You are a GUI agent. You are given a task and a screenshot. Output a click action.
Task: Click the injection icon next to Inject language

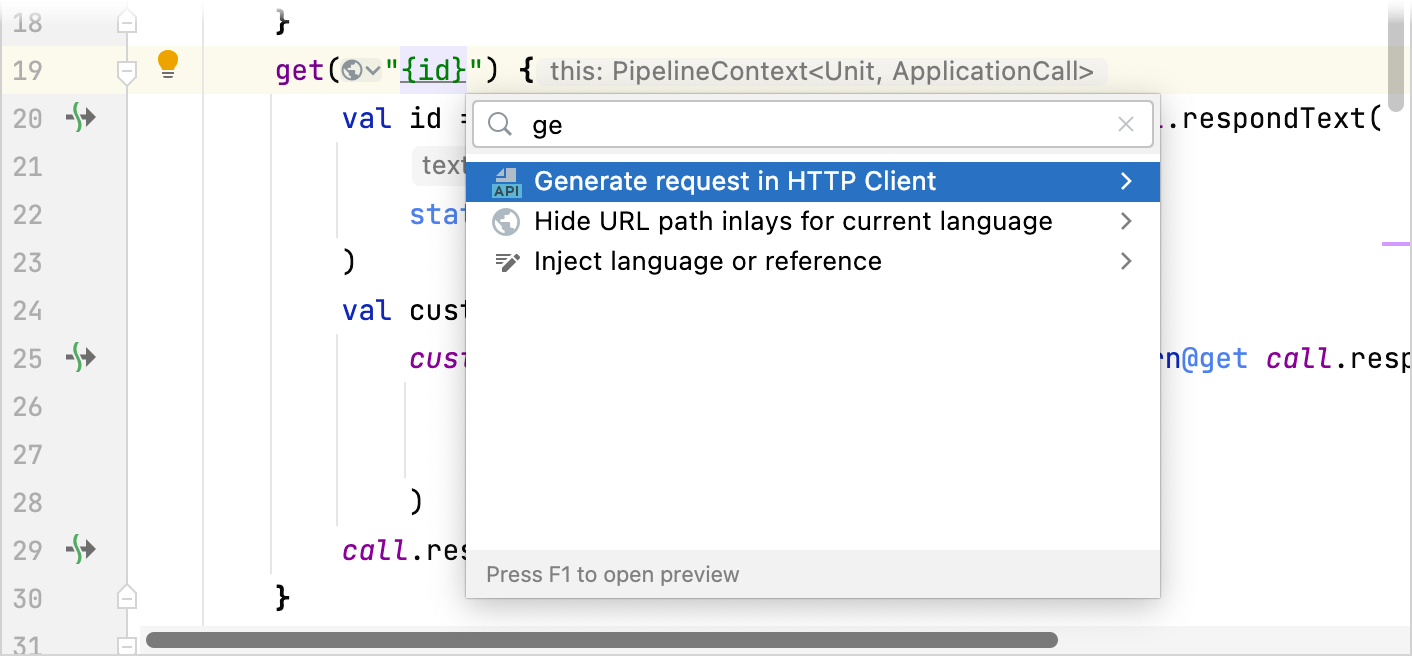pos(506,261)
